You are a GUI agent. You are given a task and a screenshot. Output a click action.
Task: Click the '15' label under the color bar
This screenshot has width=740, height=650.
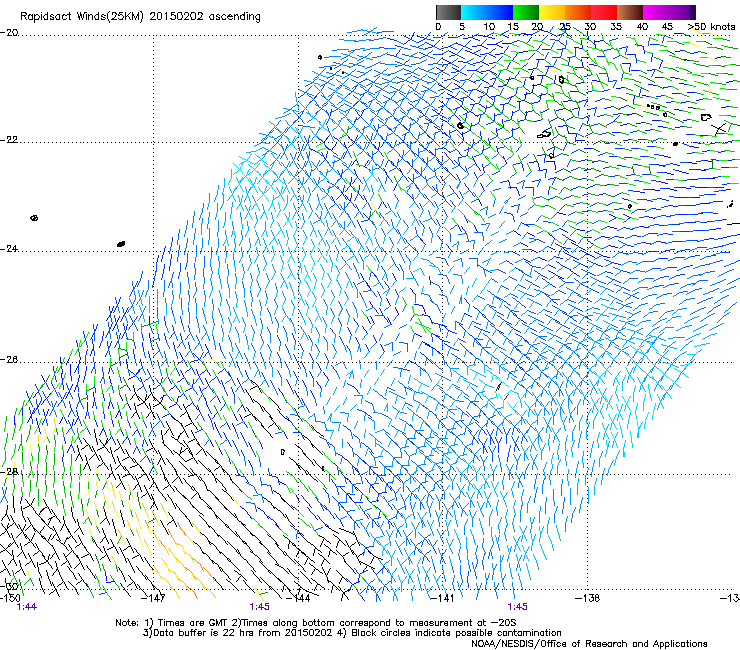tap(513, 27)
